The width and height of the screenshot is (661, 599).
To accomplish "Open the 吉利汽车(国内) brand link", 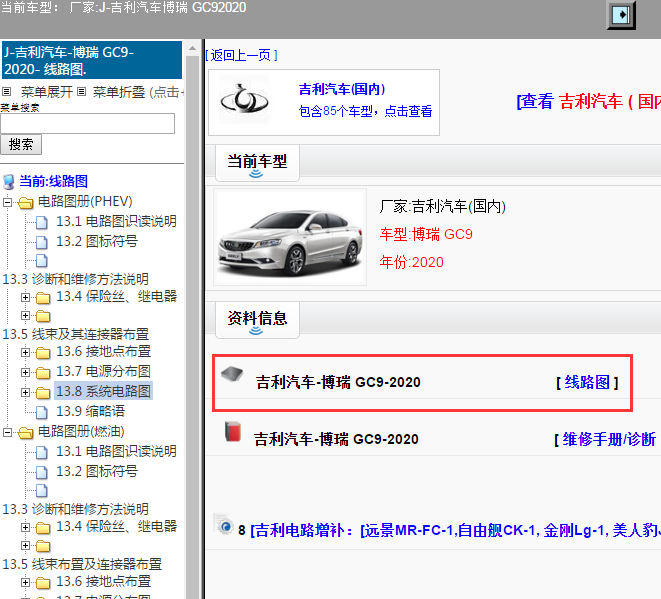I will [342, 89].
